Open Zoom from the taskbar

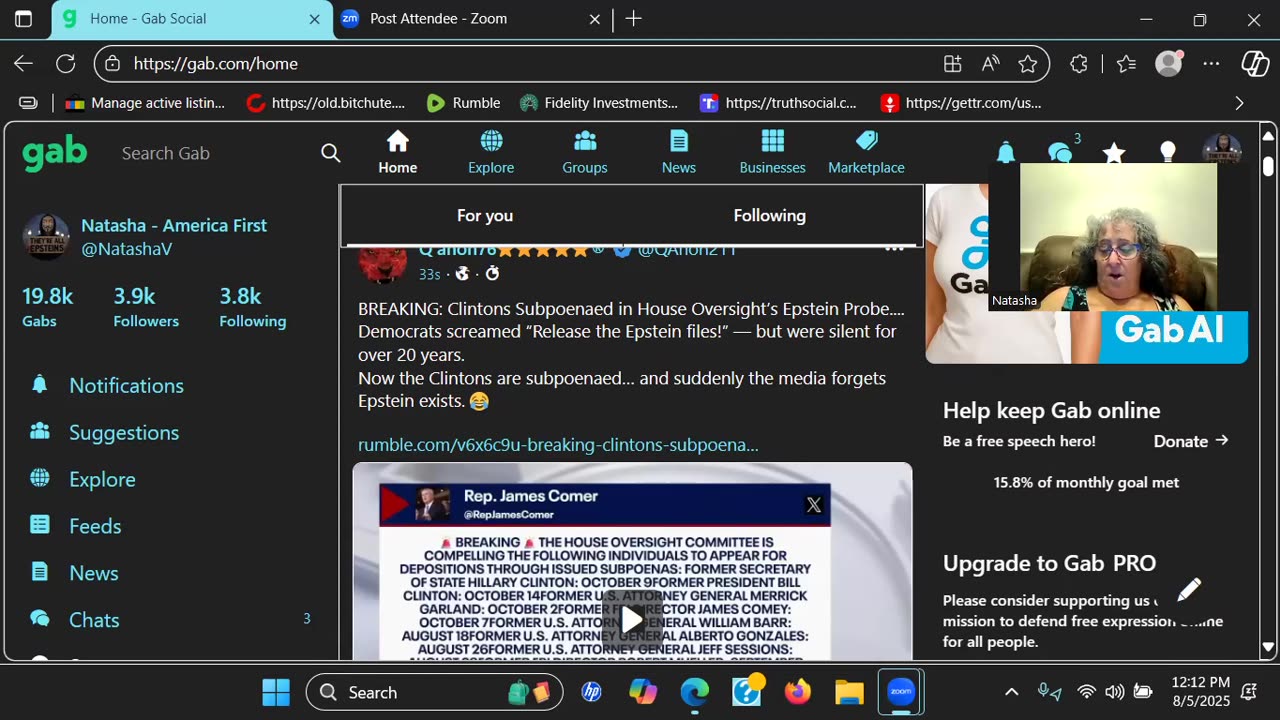pos(901,692)
